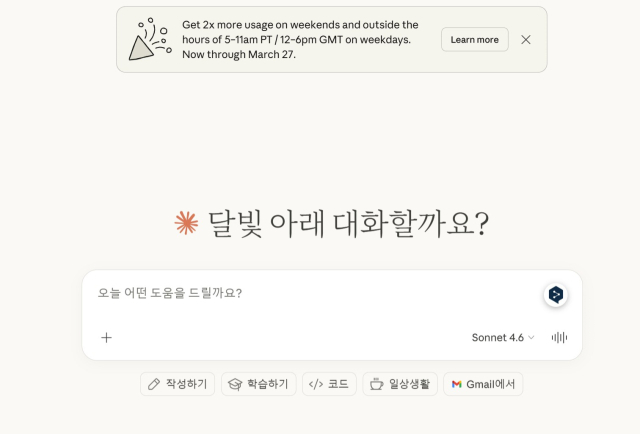
Task: Start voice mode with the waveform icon
Action: tap(559, 338)
